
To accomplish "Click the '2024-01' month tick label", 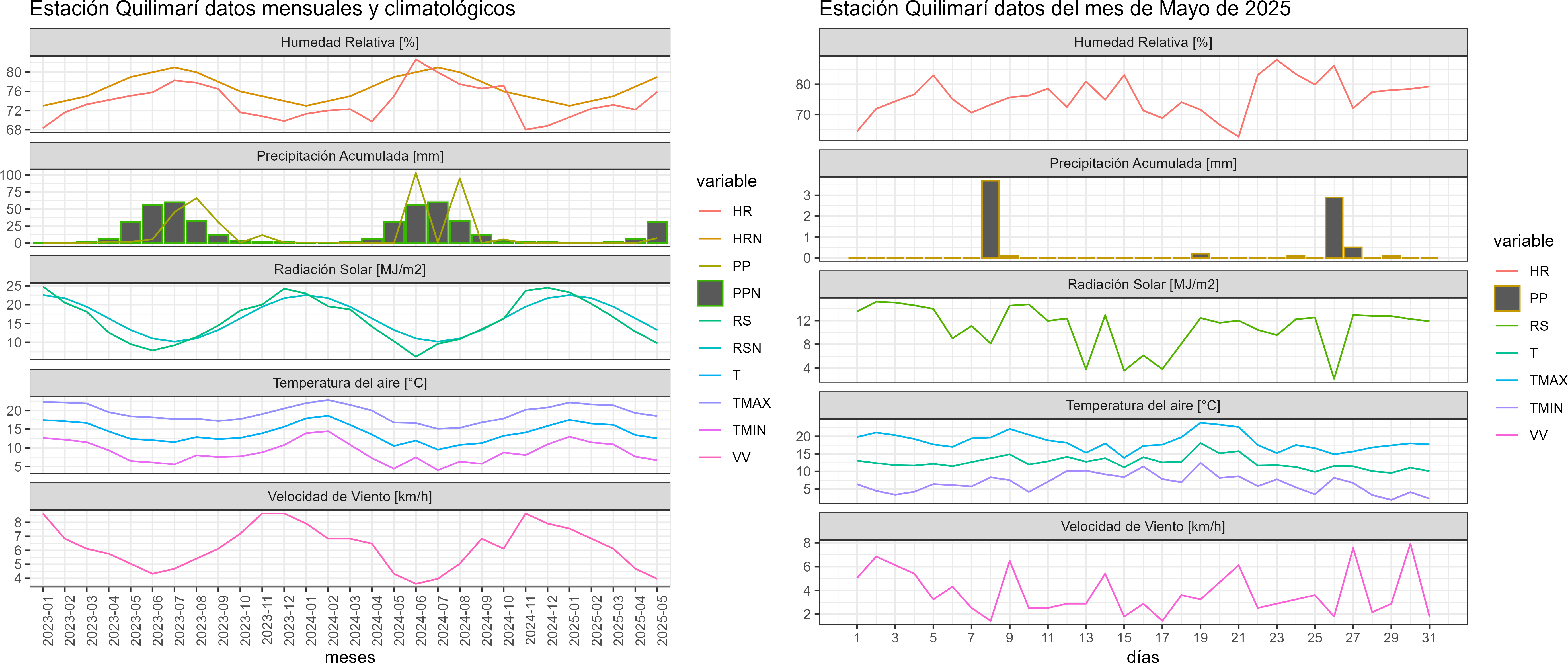I will [x=311, y=620].
